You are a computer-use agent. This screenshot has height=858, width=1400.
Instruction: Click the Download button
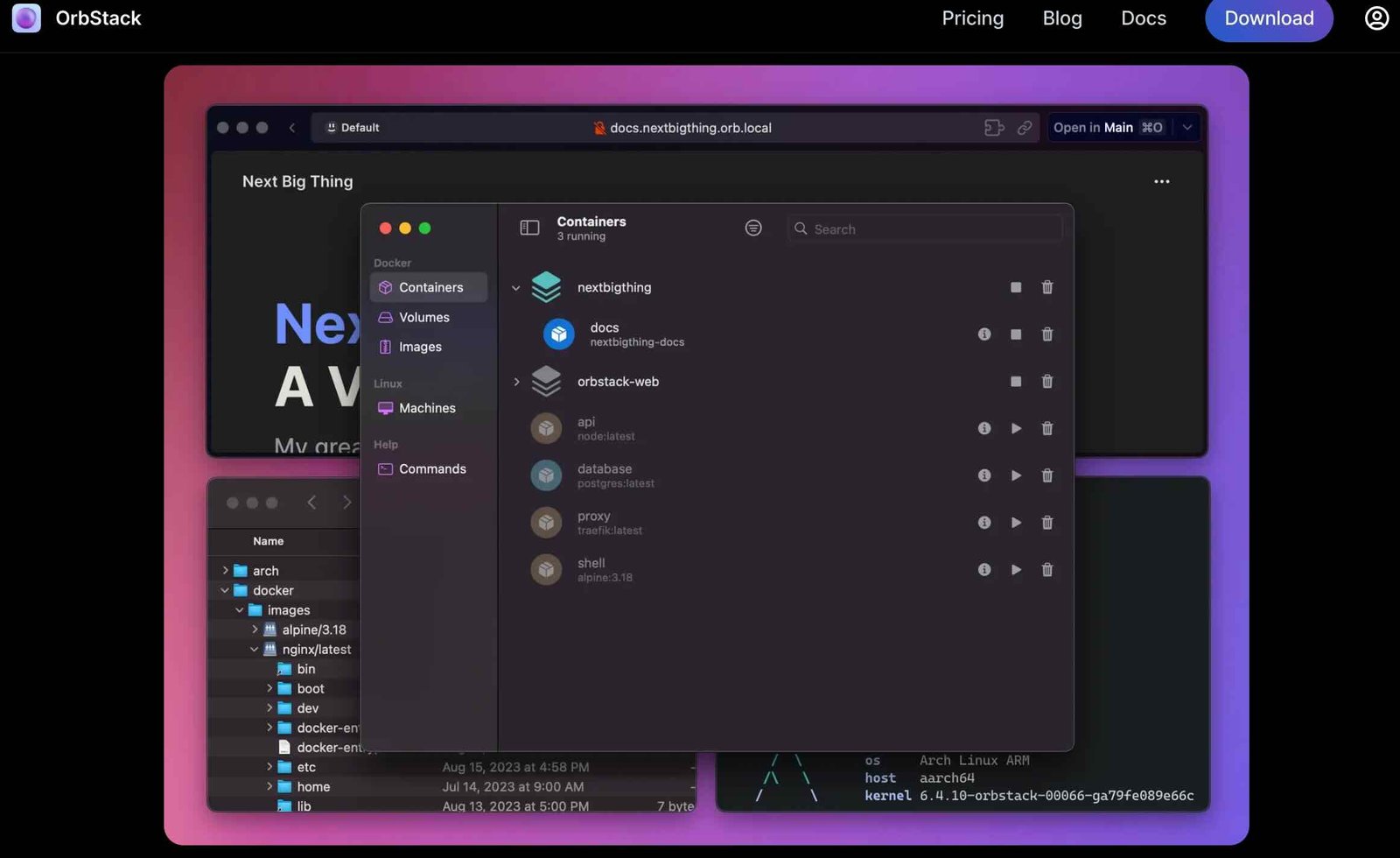pyautogui.click(x=1269, y=18)
